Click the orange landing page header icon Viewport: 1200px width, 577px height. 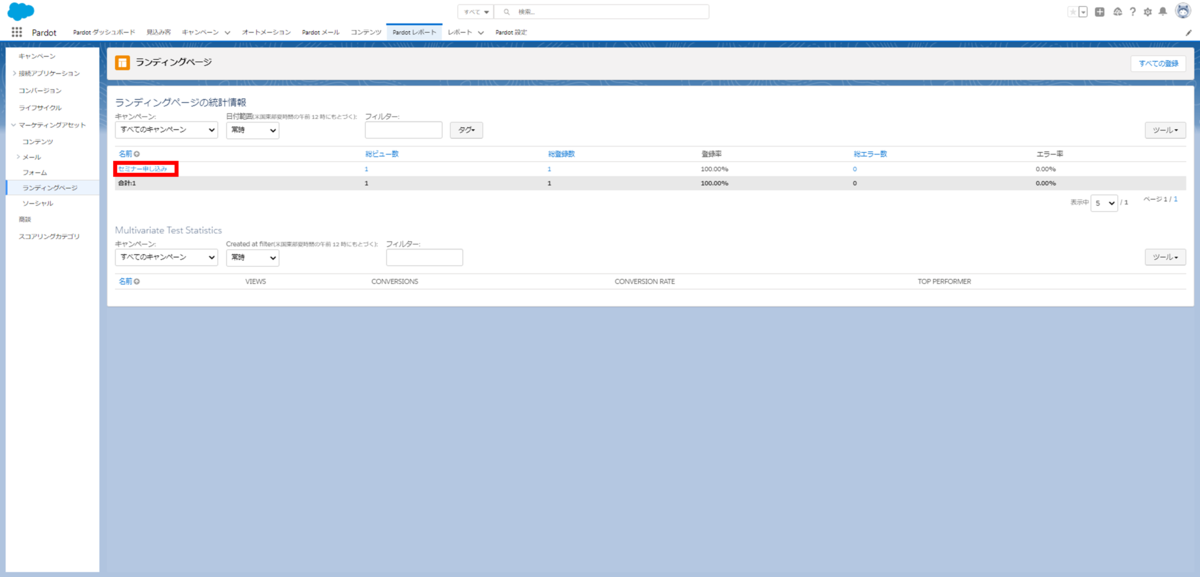click(x=122, y=62)
